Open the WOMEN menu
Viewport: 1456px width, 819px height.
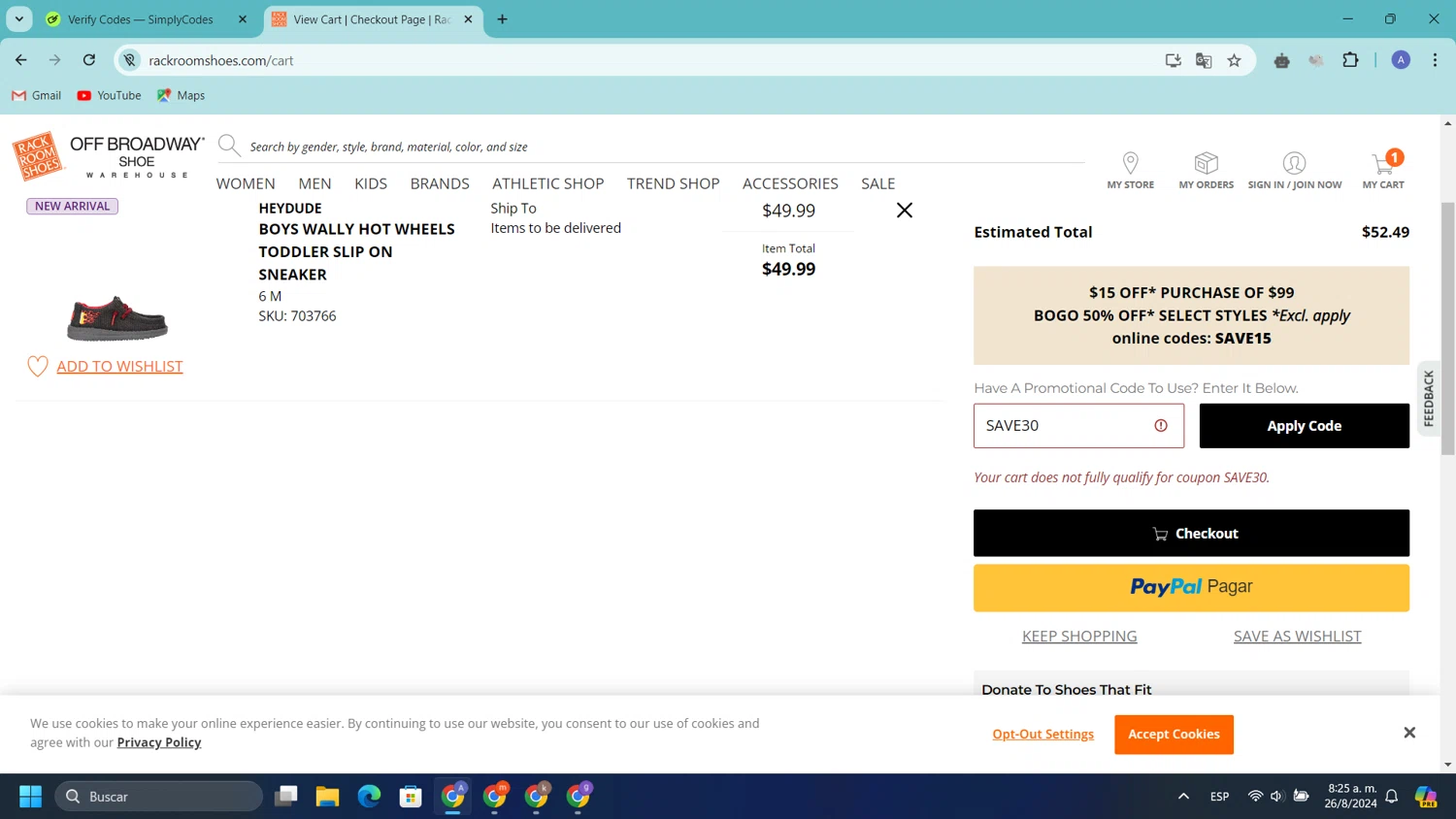246,183
